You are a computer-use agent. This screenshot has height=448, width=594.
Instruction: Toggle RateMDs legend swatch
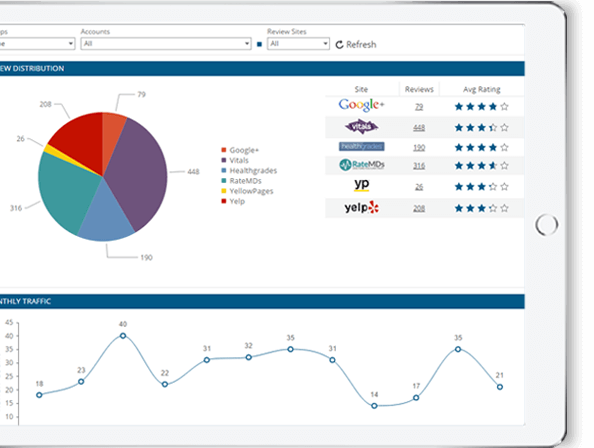click(224, 181)
